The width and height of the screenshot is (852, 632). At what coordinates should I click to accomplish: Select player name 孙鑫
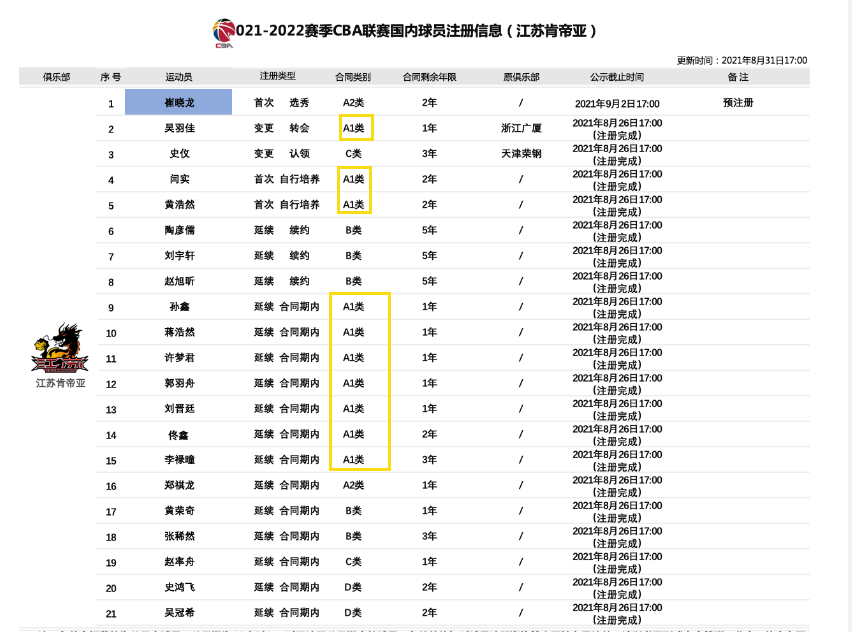pyautogui.click(x=179, y=307)
